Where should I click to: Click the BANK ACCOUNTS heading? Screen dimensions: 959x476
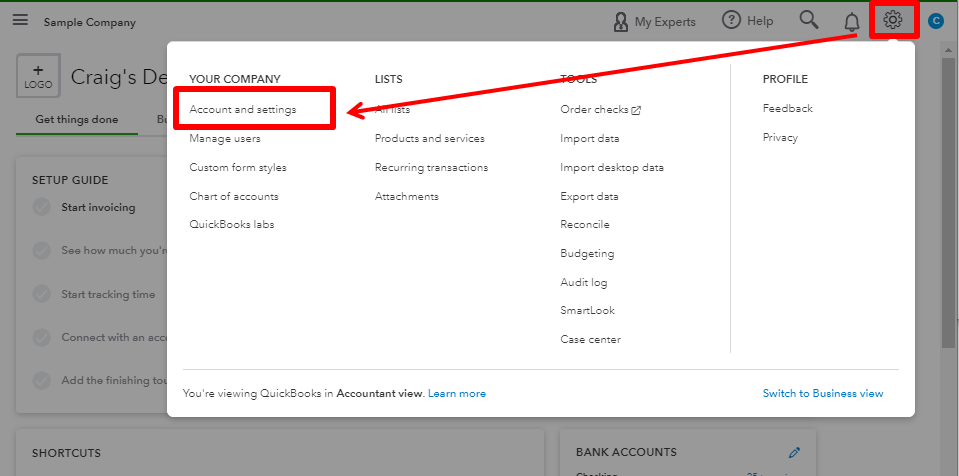click(626, 452)
